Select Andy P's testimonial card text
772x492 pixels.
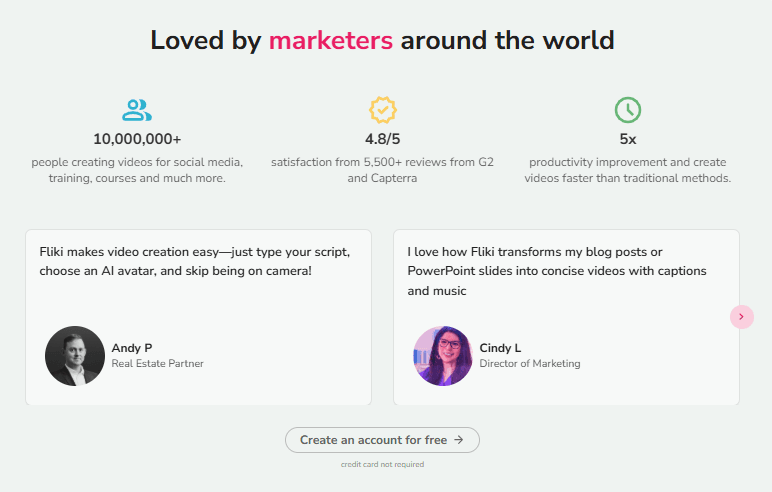(x=176, y=261)
